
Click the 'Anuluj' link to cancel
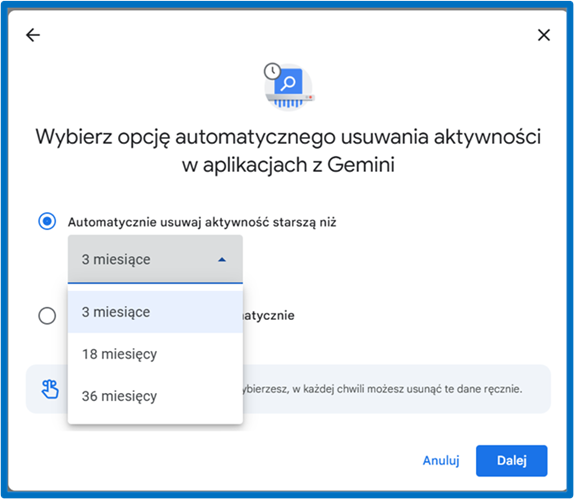(441, 461)
